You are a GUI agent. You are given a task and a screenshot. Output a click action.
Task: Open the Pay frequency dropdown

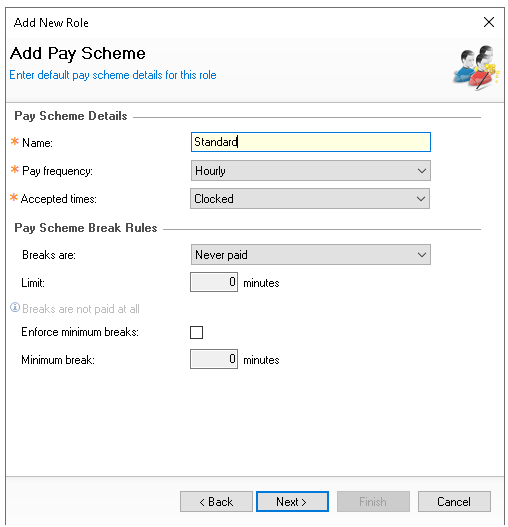tap(311, 171)
